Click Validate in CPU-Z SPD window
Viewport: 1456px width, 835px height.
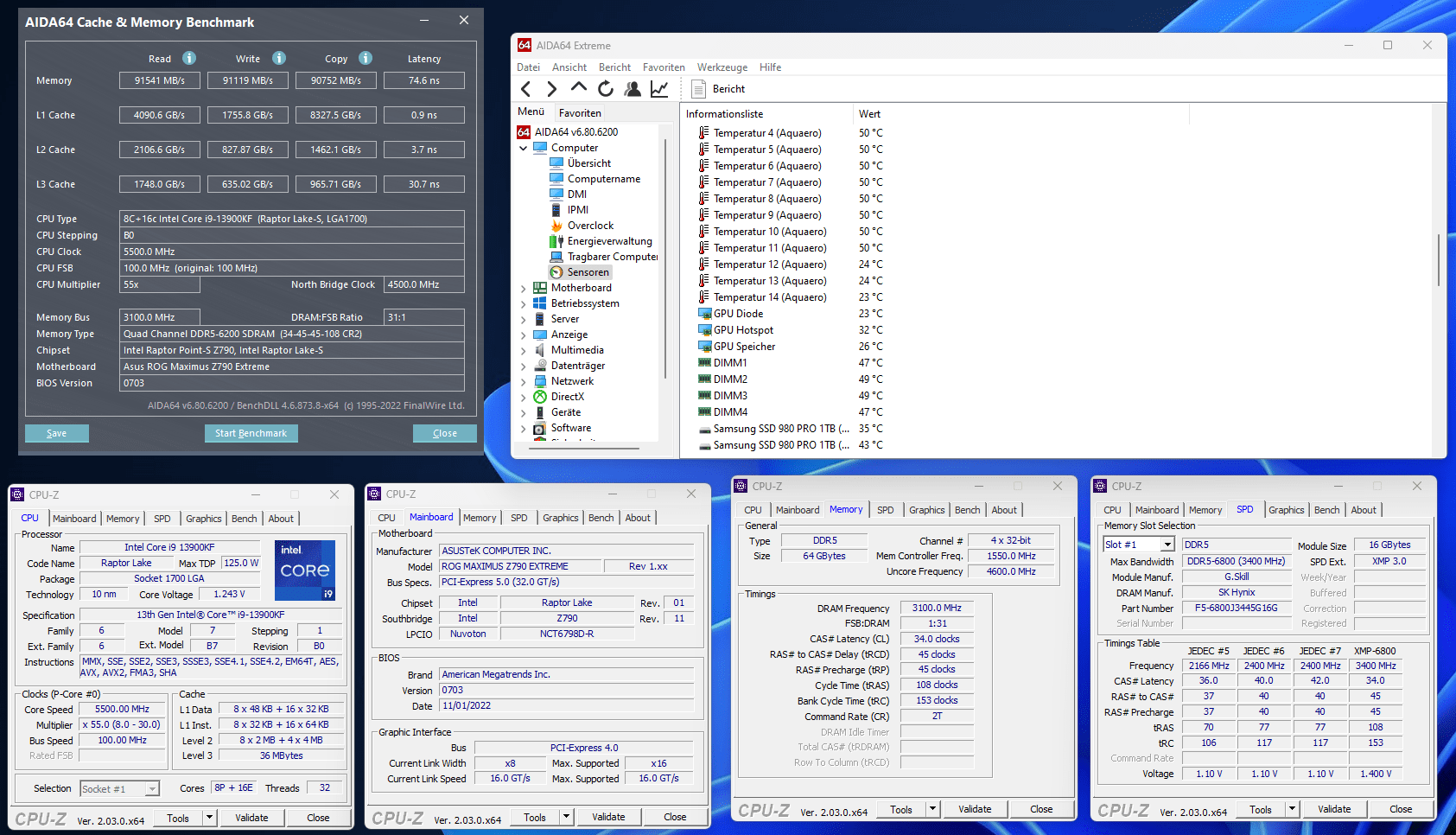[x=1334, y=810]
